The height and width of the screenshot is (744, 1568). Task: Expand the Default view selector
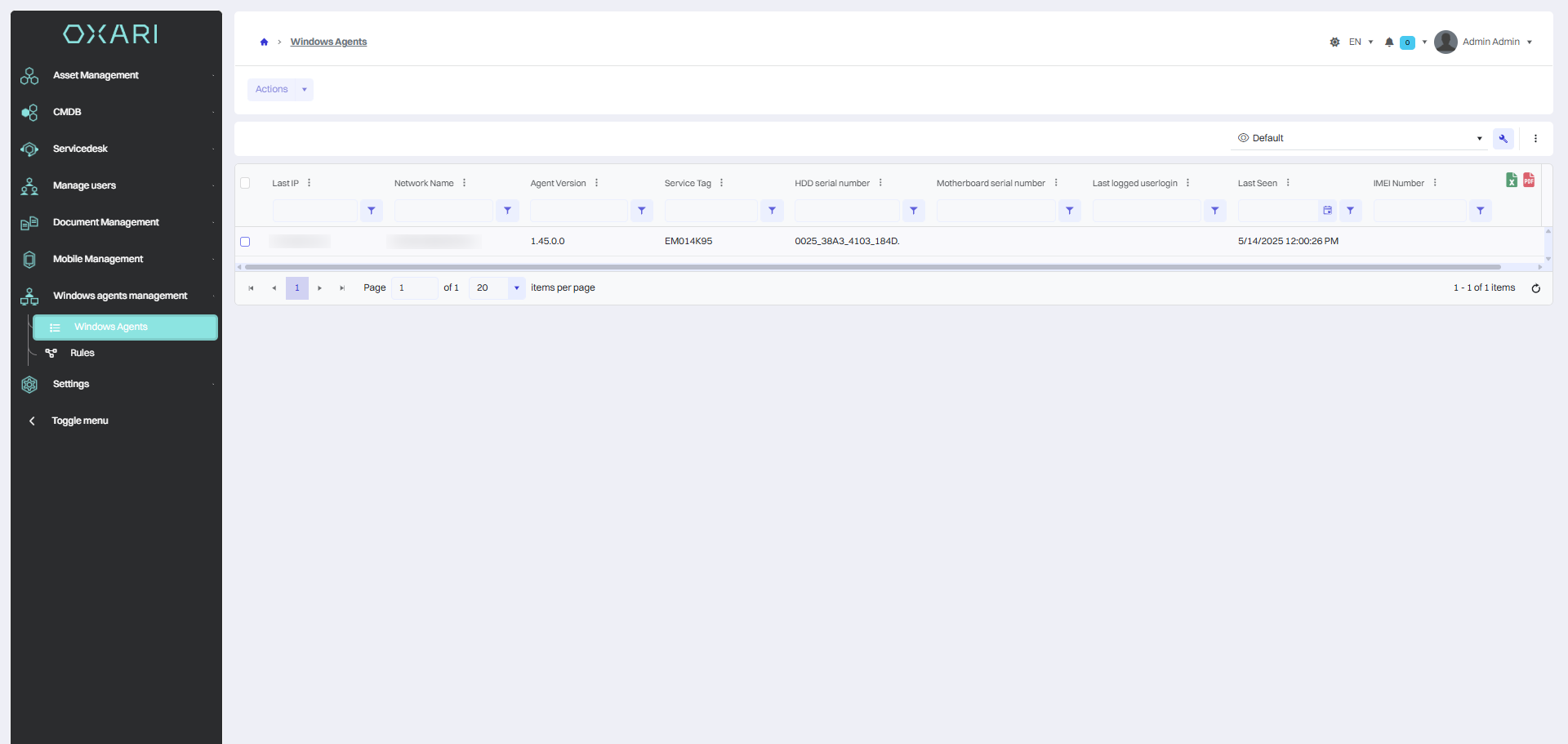pos(1359,138)
